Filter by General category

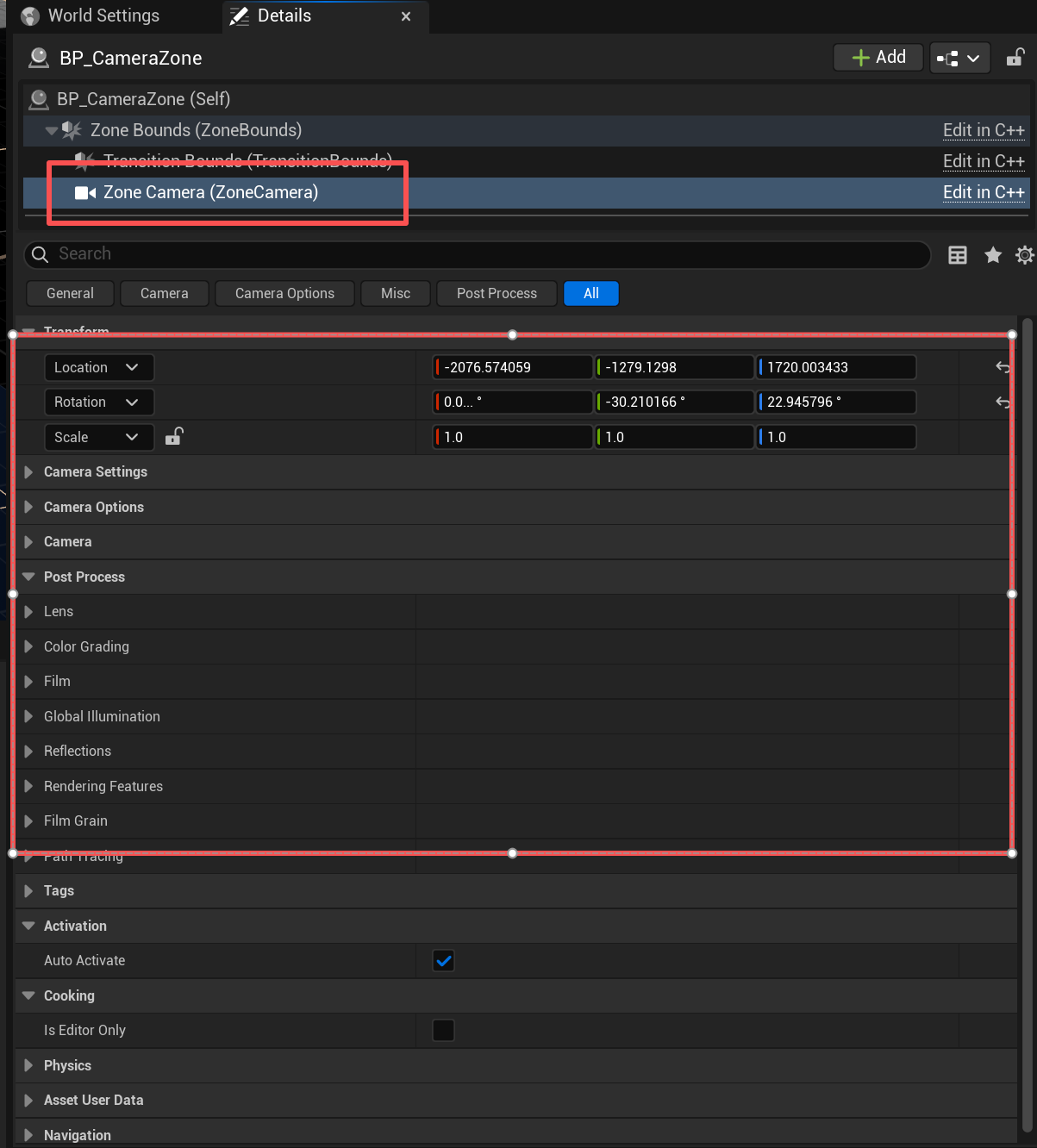click(x=70, y=294)
